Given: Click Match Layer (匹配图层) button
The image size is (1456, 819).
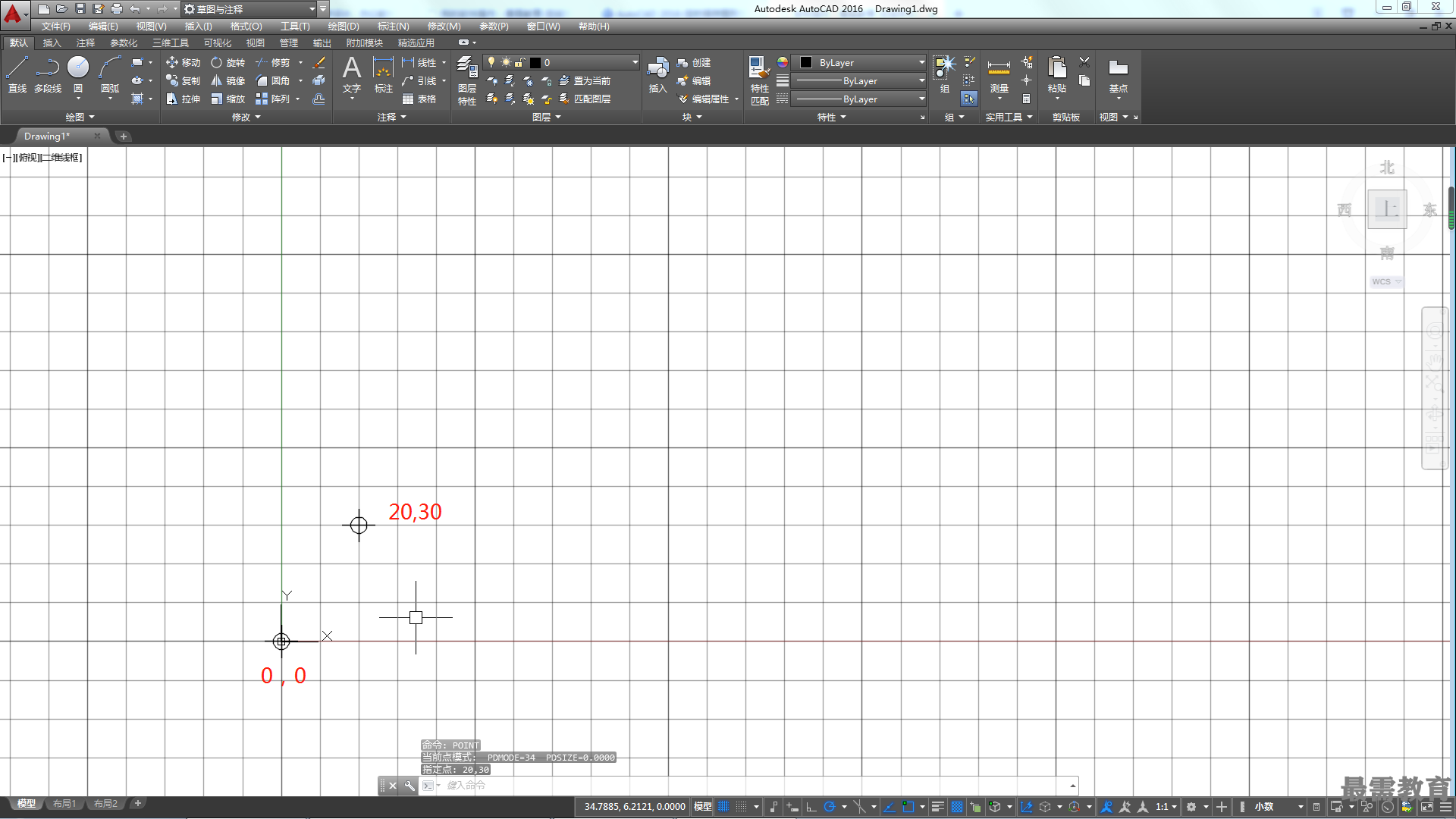Looking at the screenshot, I should pyautogui.click(x=585, y=99).
